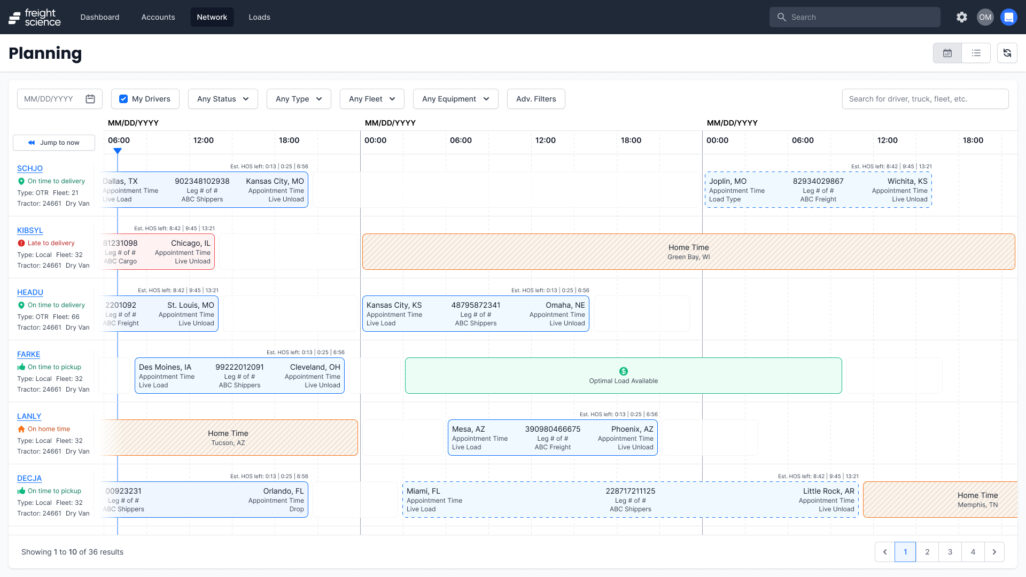Click the date picker field
Image resolution: width=1026 pixels, height=577 pixels.
point(59,99)
